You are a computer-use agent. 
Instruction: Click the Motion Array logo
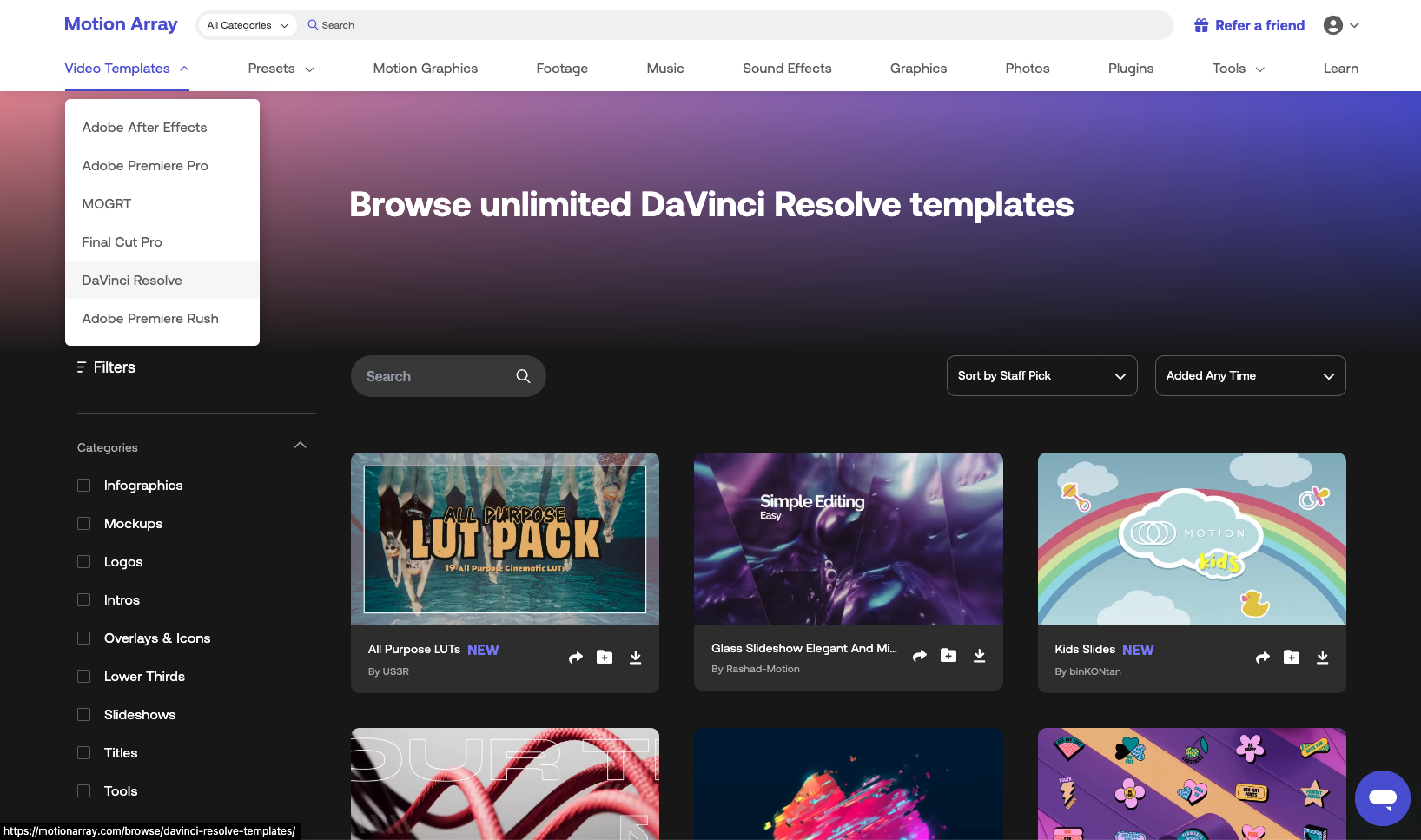[121, 24]
